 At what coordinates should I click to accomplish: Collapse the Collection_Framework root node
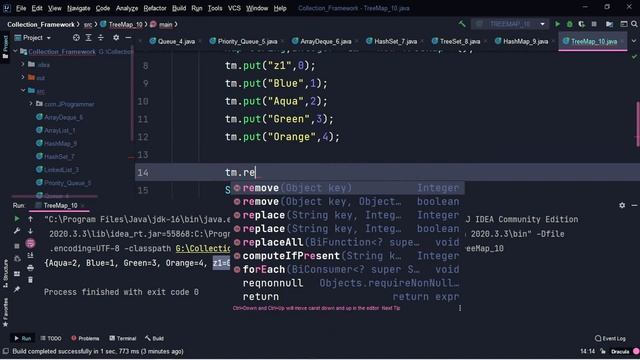coord(16,51)
